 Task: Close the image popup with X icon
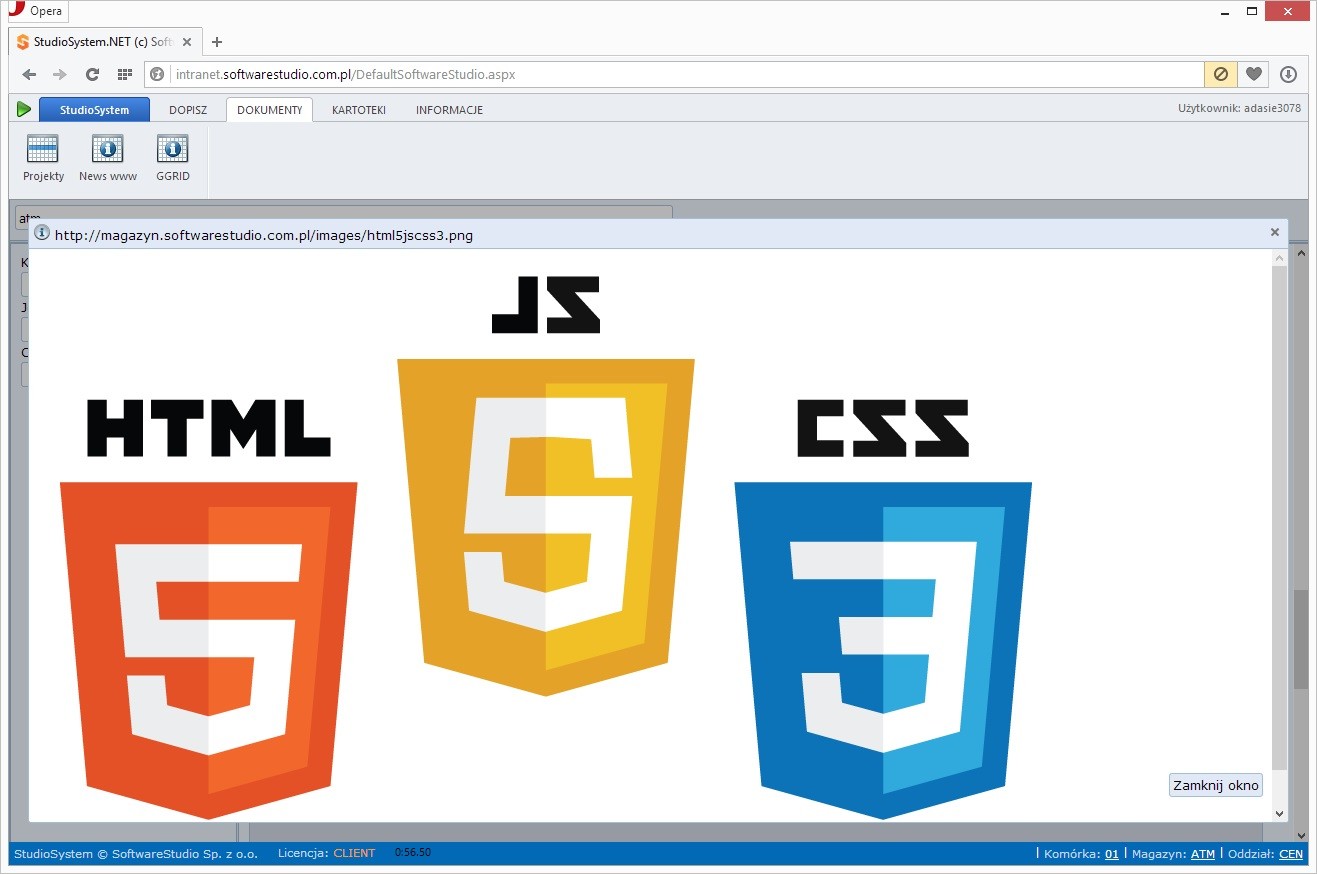[1275, 232]
